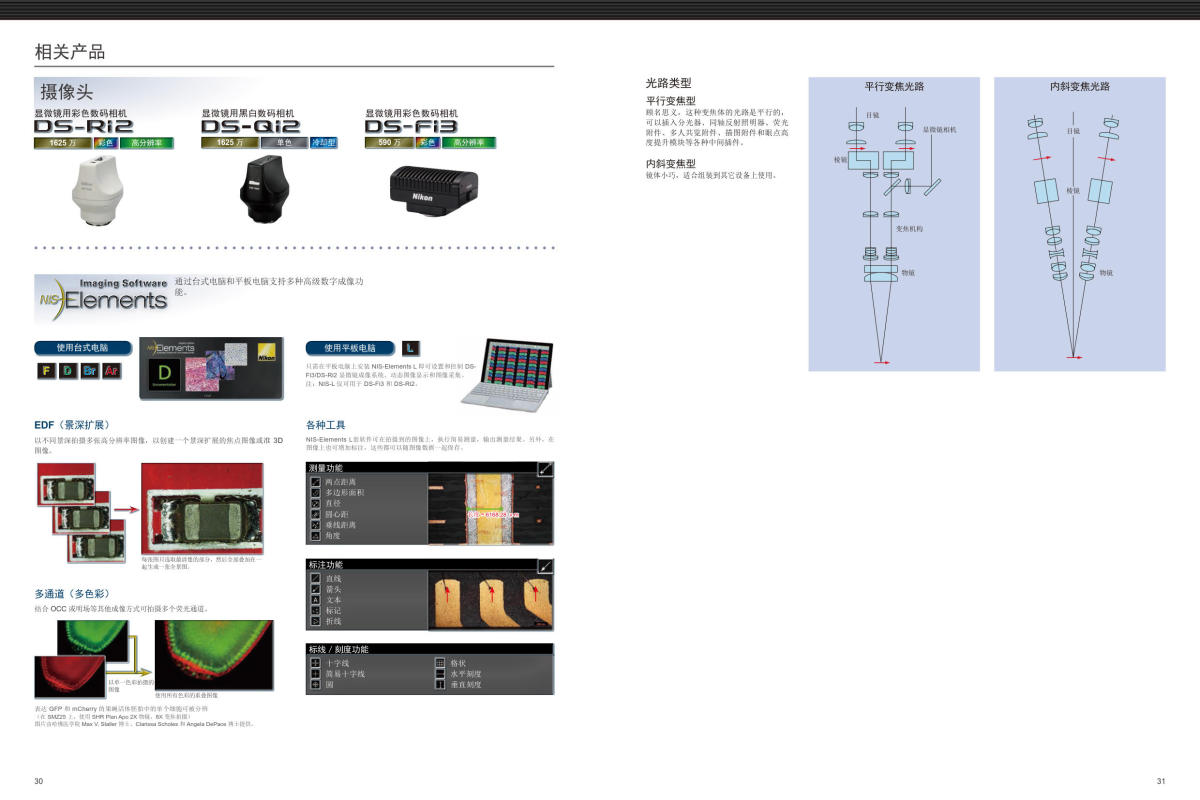
Task: Select the 两点距离 measurement icon
Action: coord(316,483)
